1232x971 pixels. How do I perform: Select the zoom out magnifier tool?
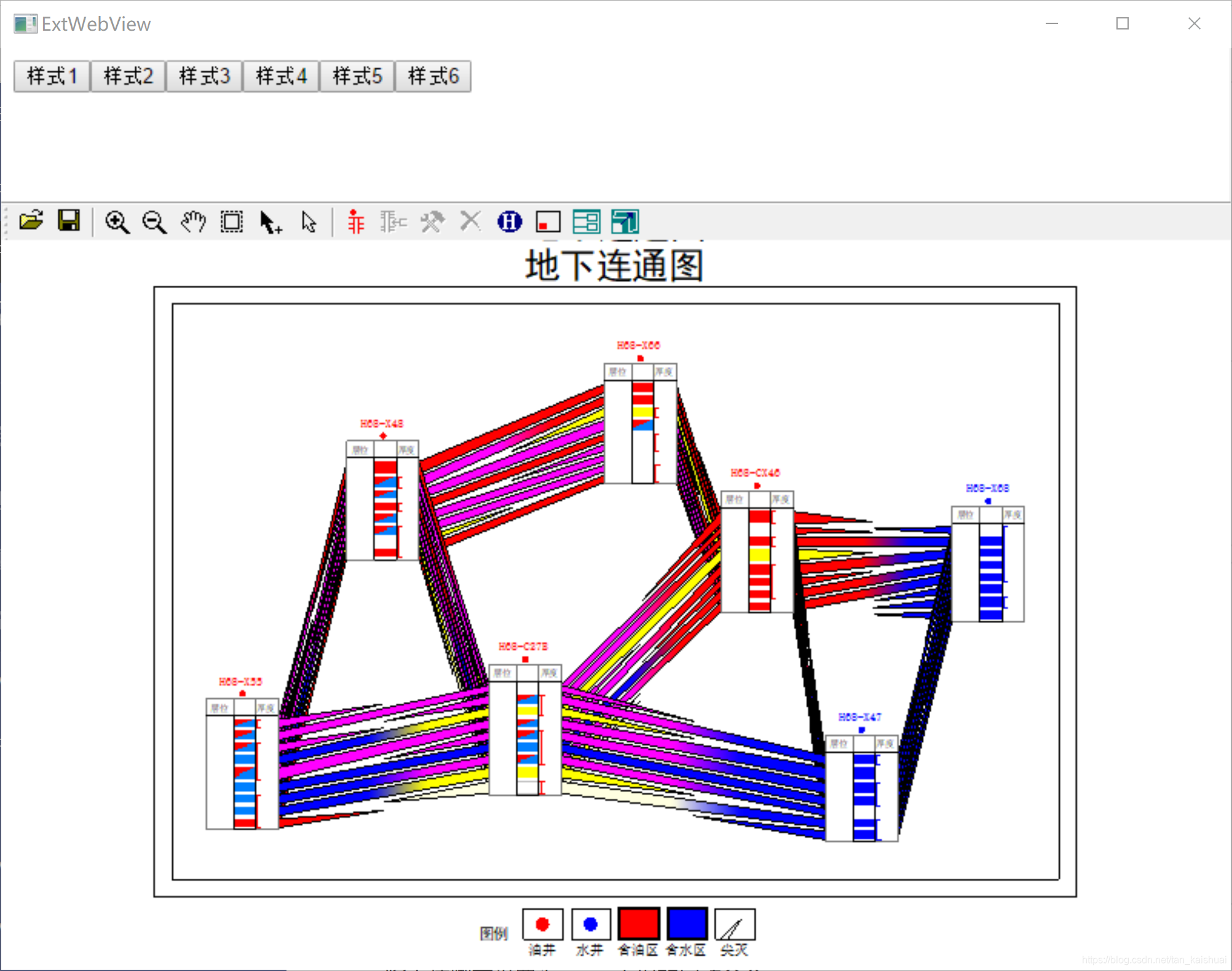point(154,222)
